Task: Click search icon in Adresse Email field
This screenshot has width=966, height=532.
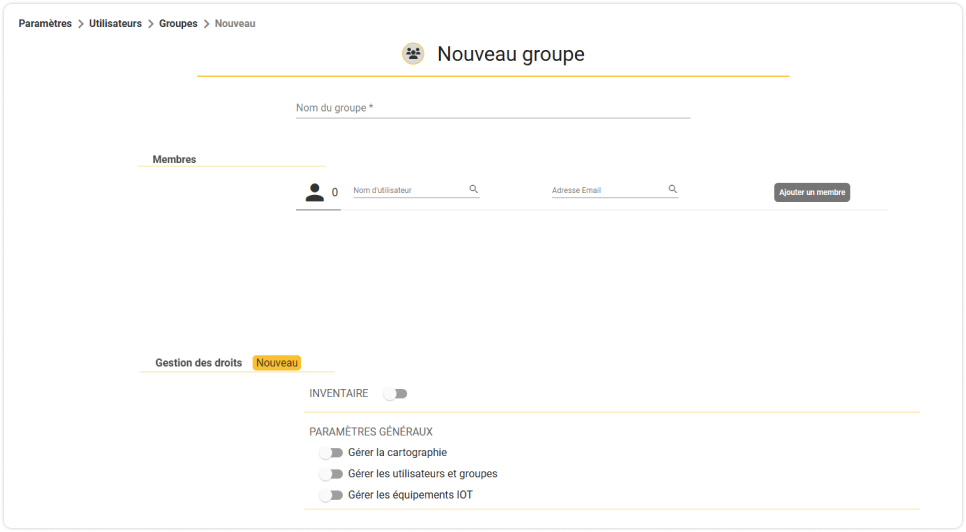Action: pyautogui.click(x=673, y=189)
